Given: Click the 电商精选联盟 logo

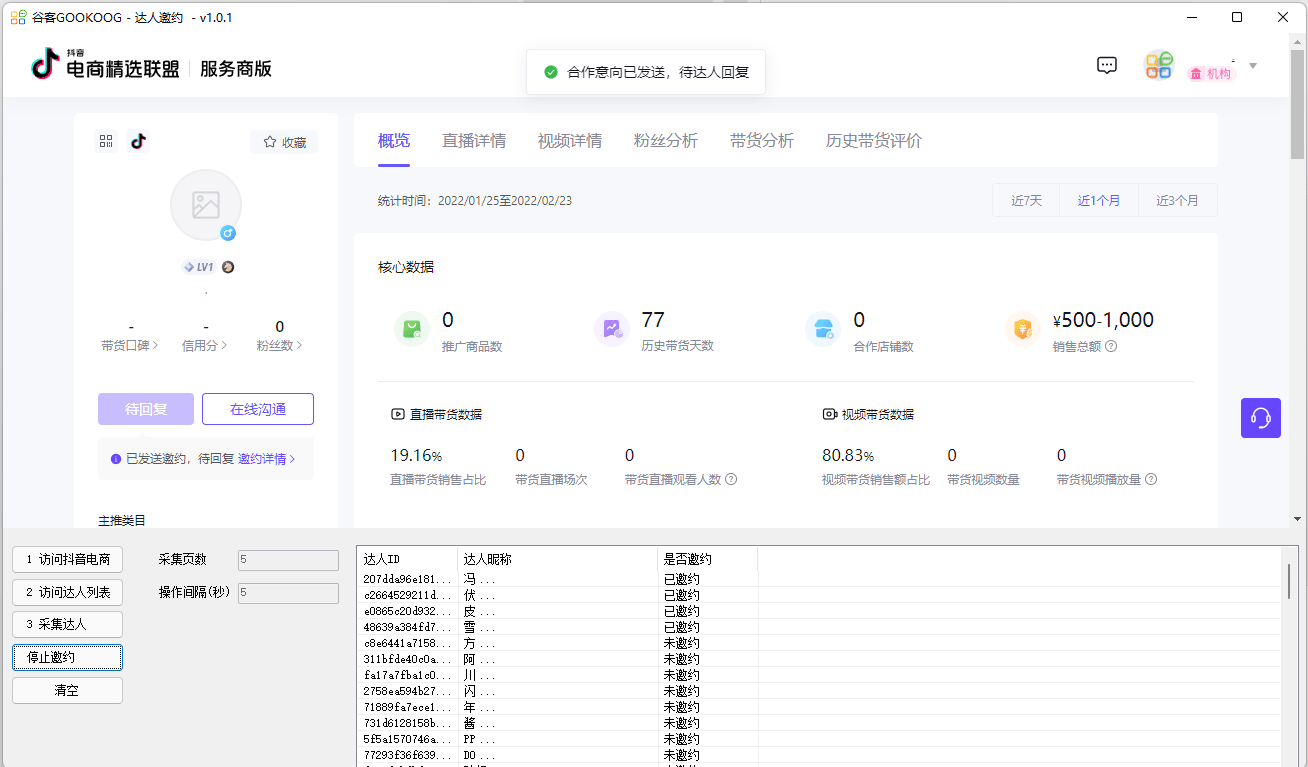Looking at the screenshot, I should [106, 65].
